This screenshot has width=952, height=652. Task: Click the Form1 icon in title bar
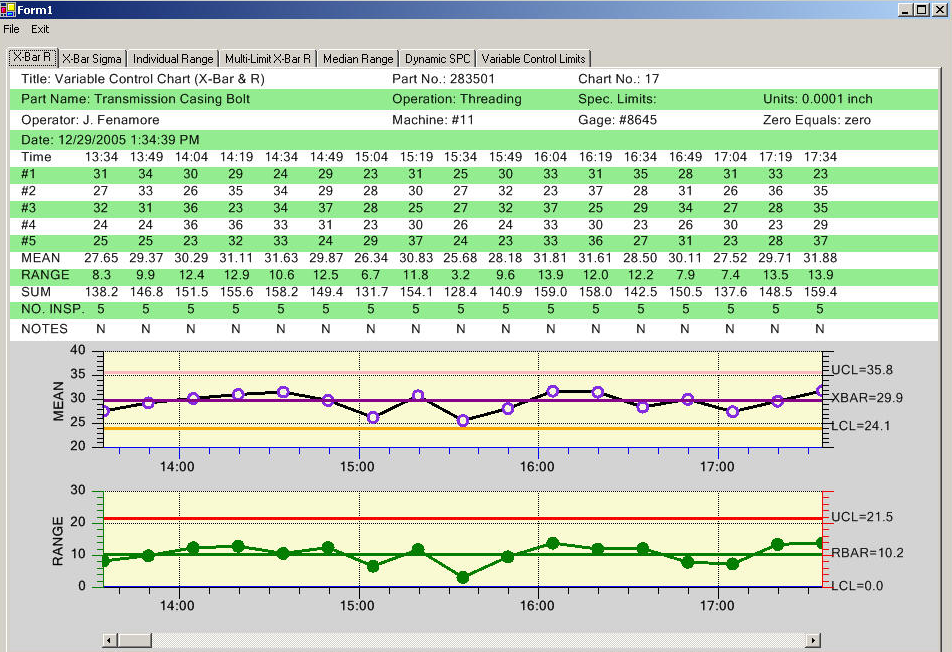click(x=9, y=9)
